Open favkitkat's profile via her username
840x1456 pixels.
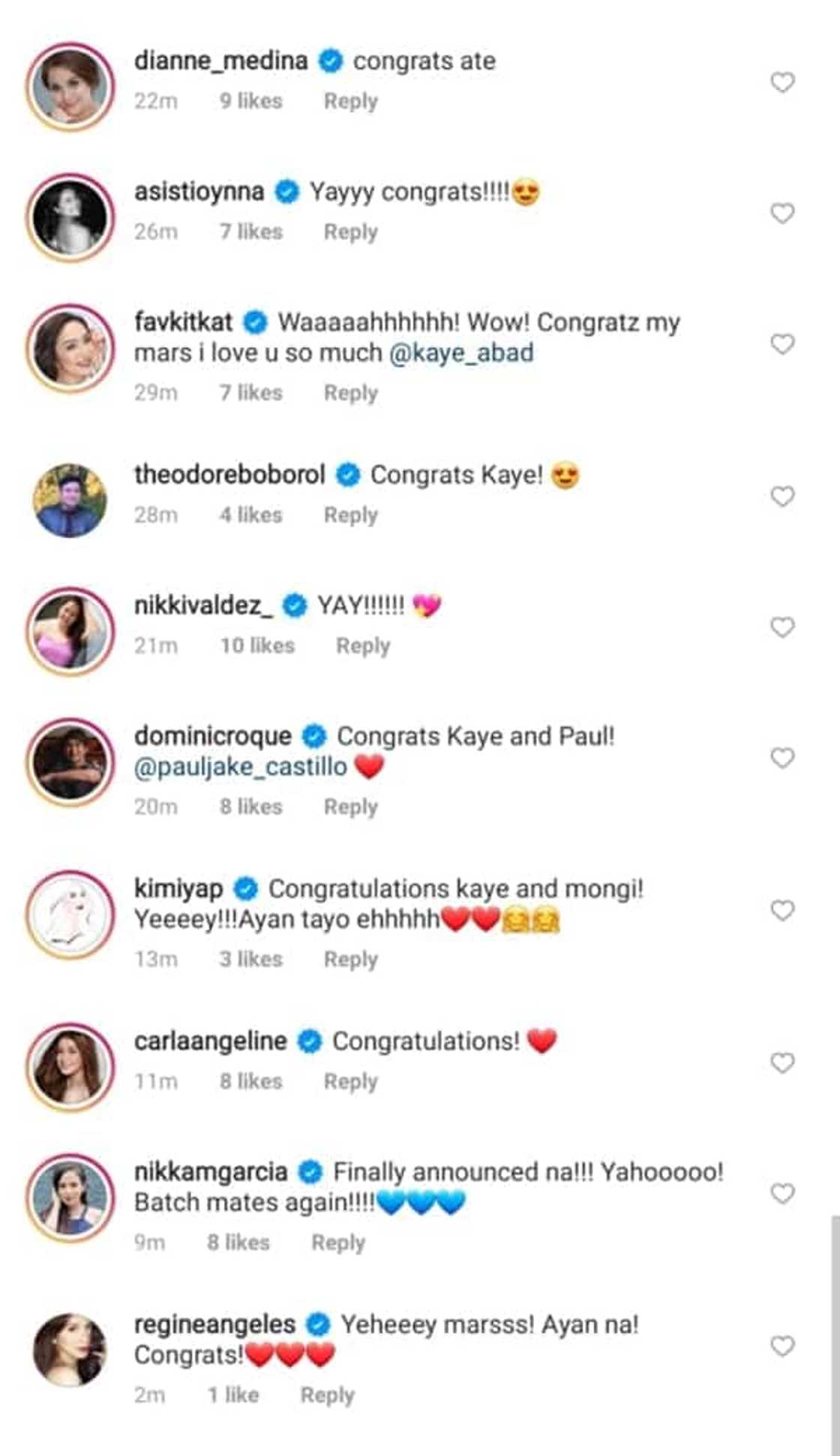coord(182,322)
